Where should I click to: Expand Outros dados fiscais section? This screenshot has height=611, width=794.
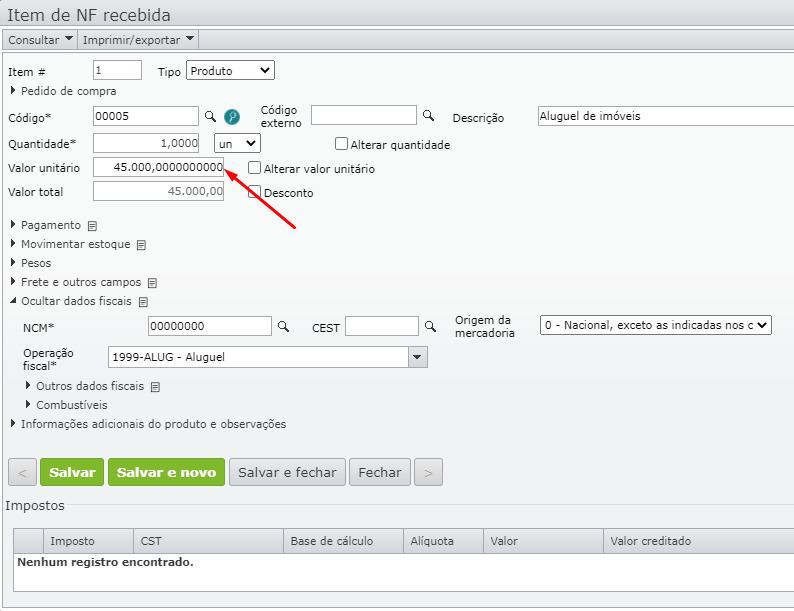[x=85, y=386]
